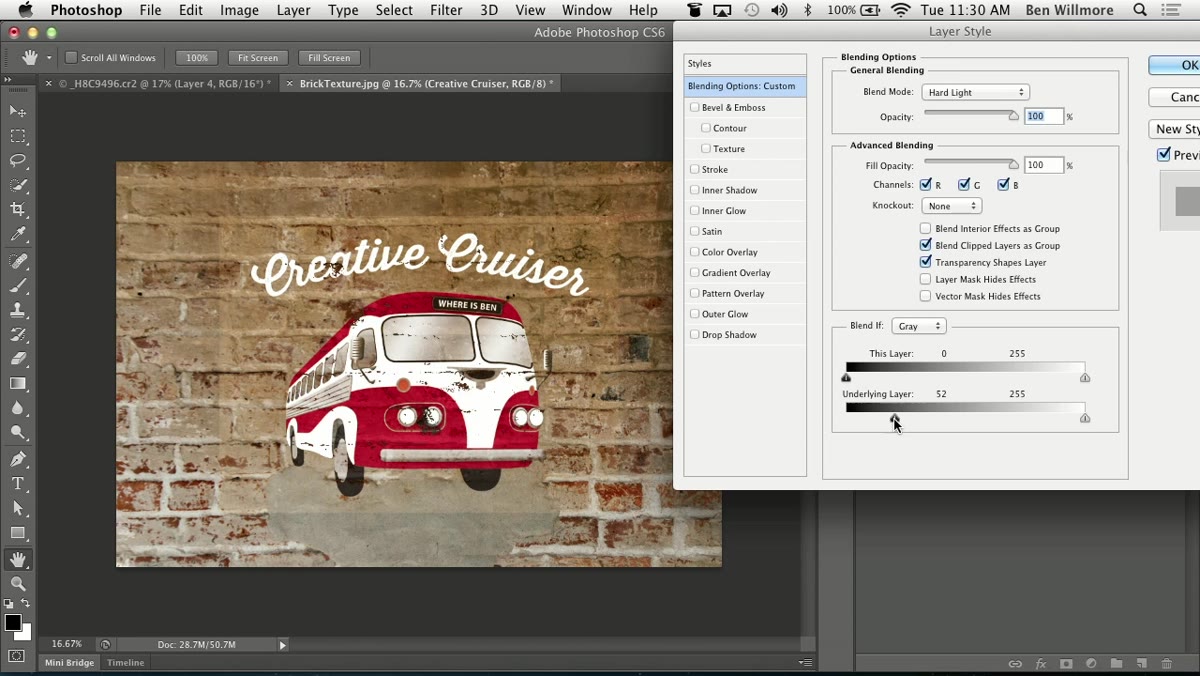This screenshot has height=676, width=1200.
Task: Open the status bar info arrow
Action: point(283,646)
